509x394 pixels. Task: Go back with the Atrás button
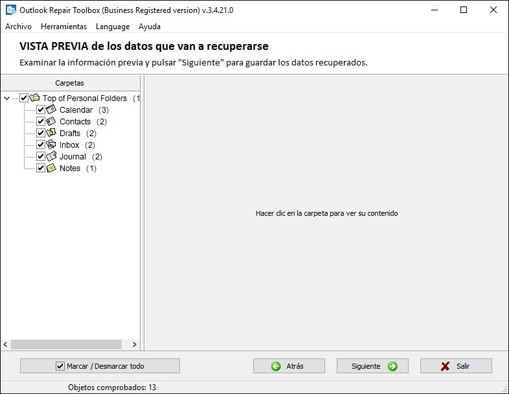tap(289, 366)
